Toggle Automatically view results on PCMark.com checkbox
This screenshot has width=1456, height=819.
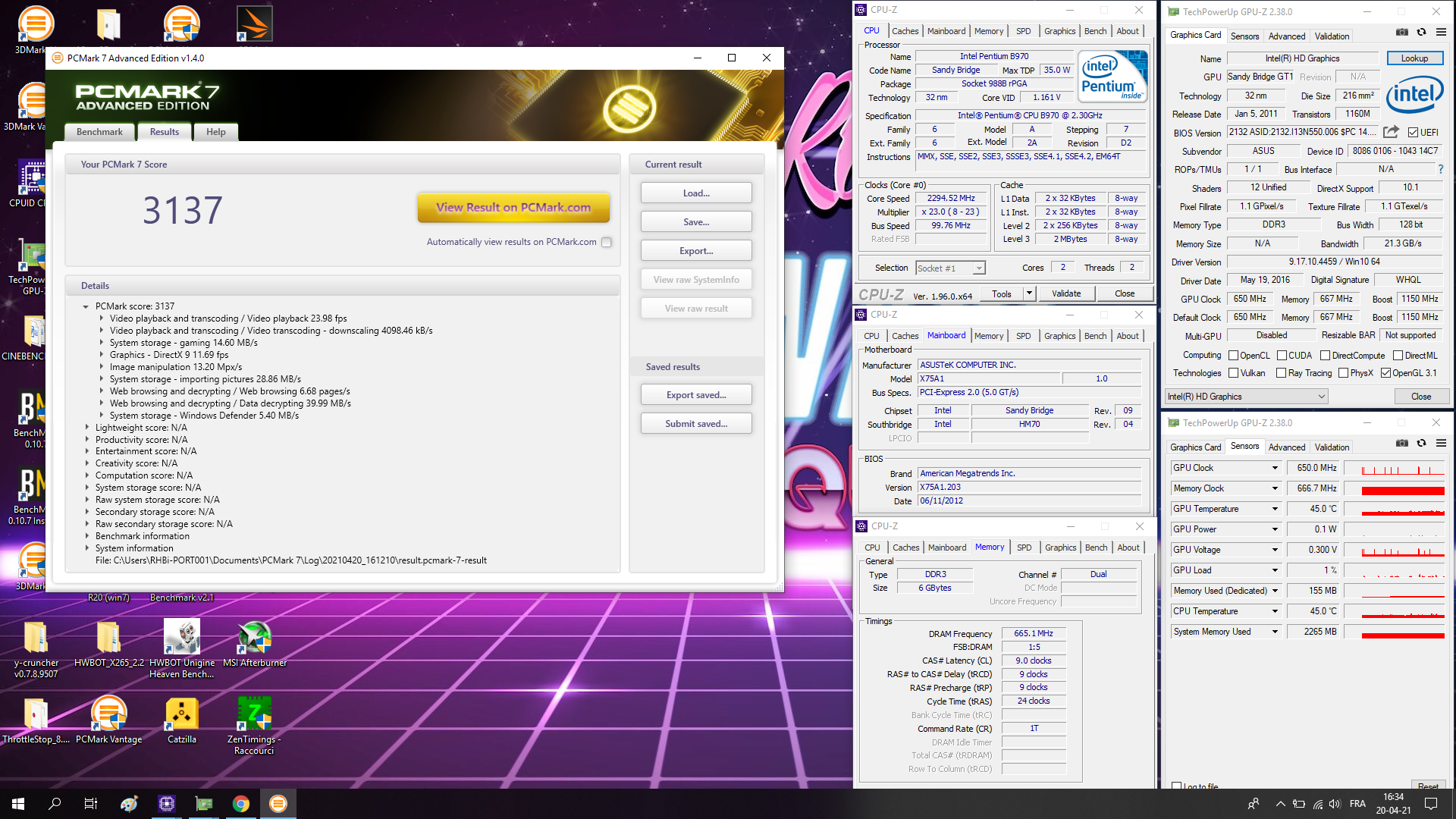606,243
